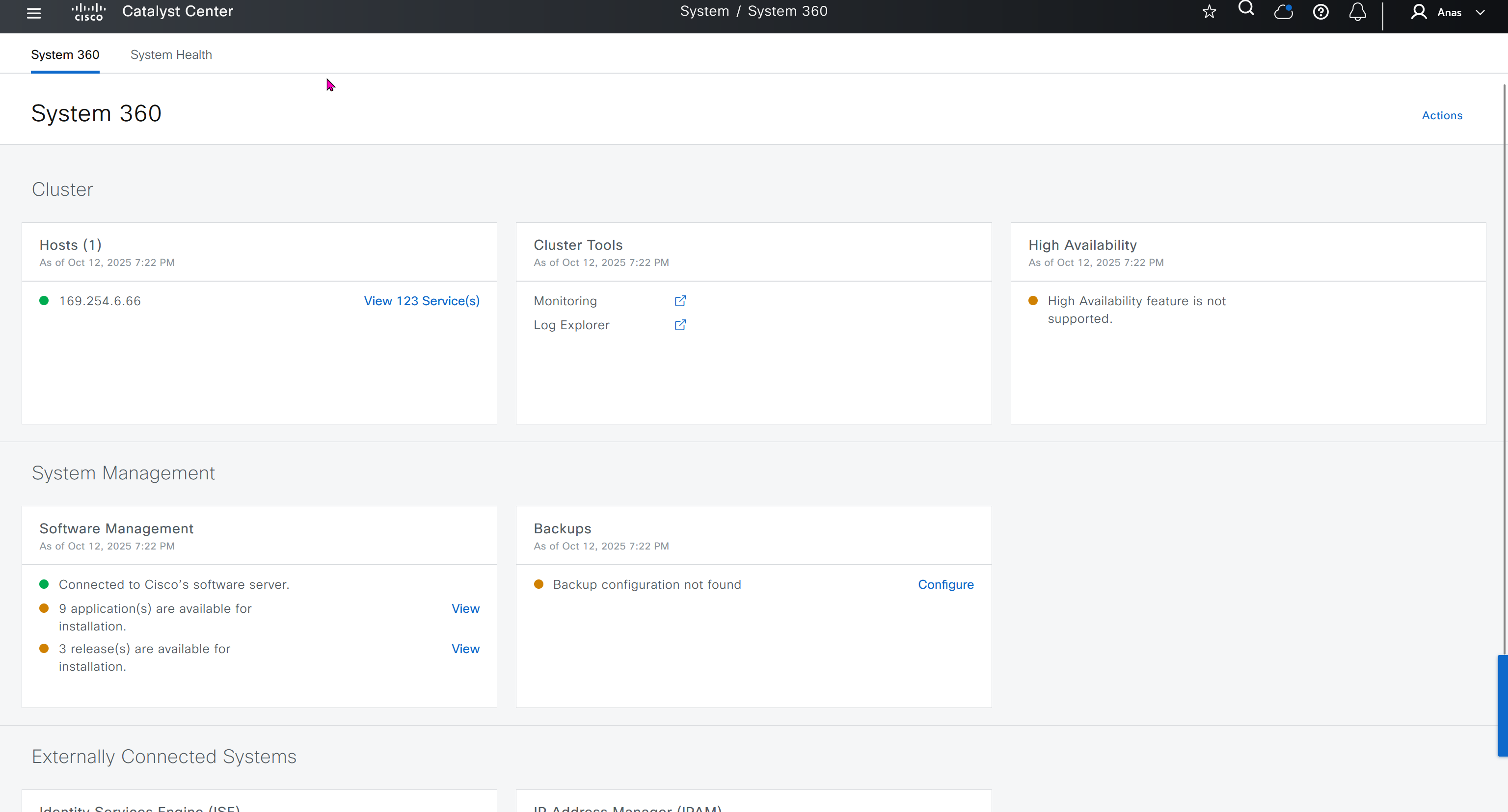Click the cloud status icon
This screenshot has width=1508, height=812.
tap(1283, 12)
